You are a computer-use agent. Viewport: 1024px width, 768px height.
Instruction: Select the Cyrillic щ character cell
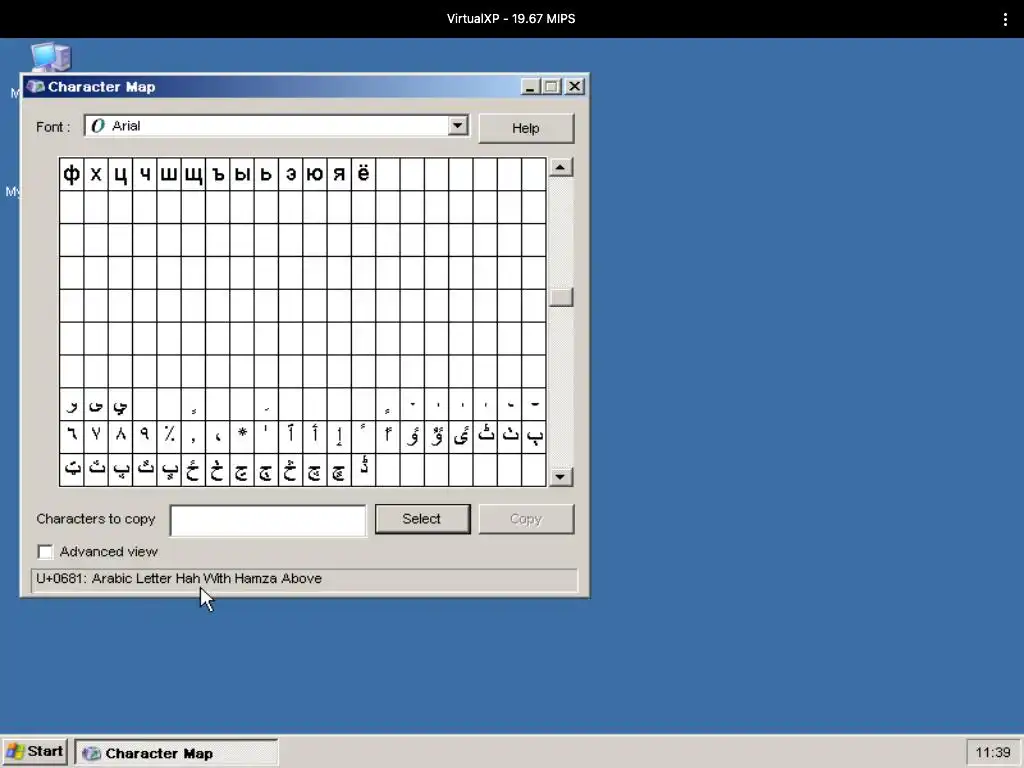[193, 174]
